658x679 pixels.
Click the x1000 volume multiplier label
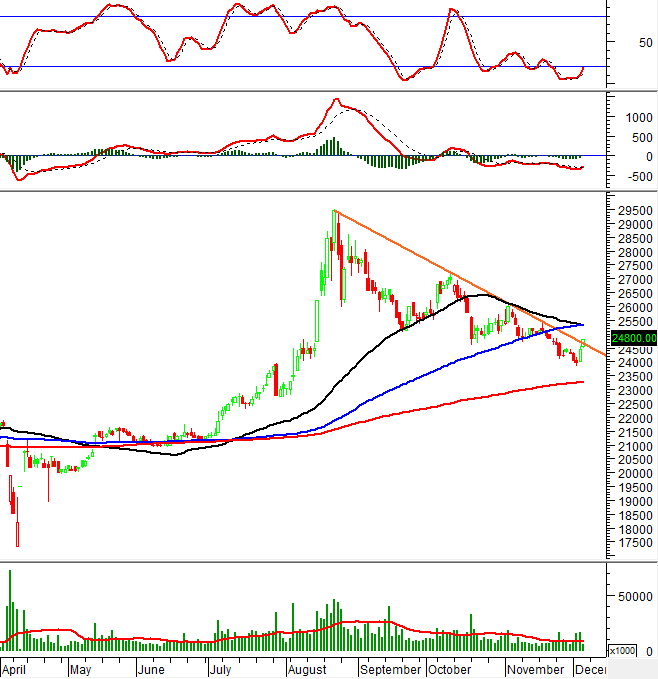623,651
